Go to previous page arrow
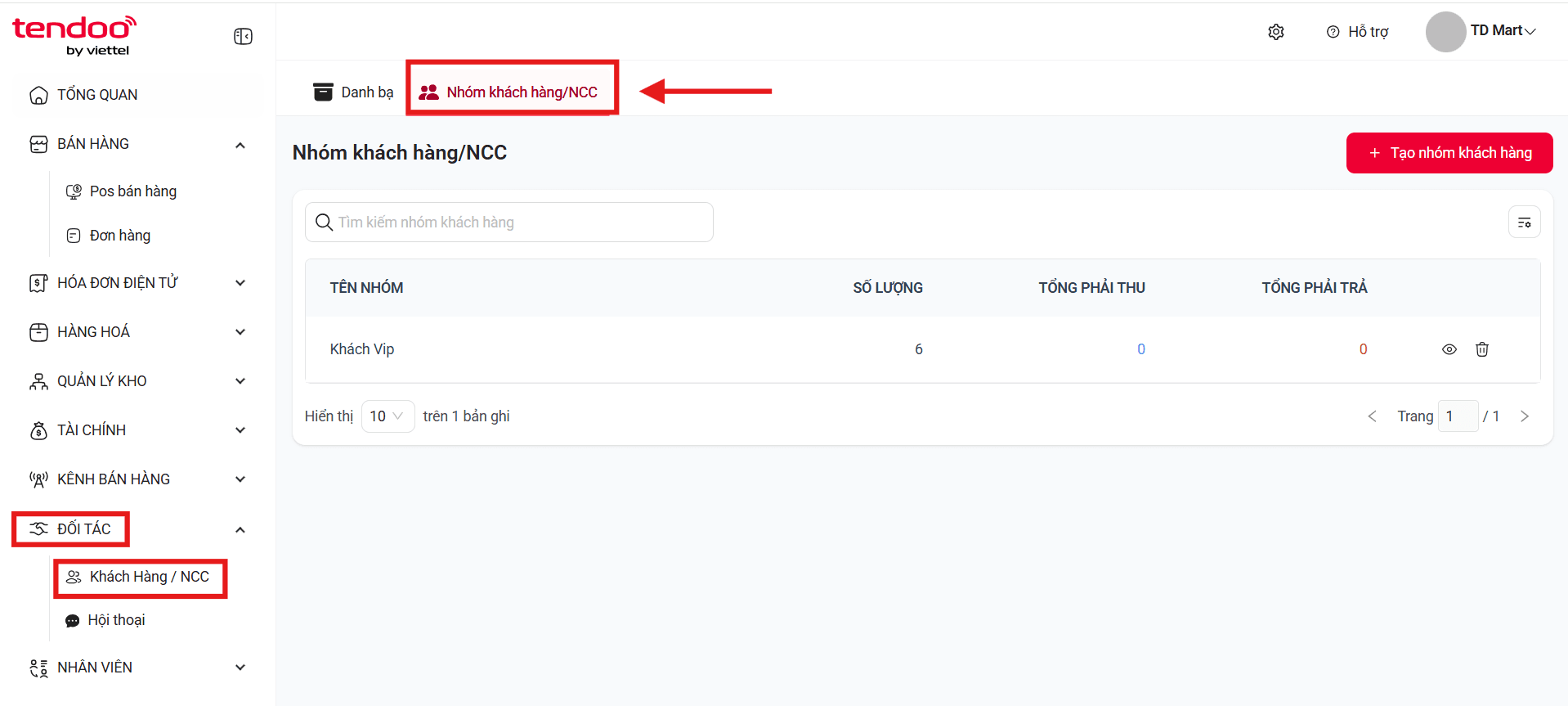1568x706 pixels. (1373, 416)
